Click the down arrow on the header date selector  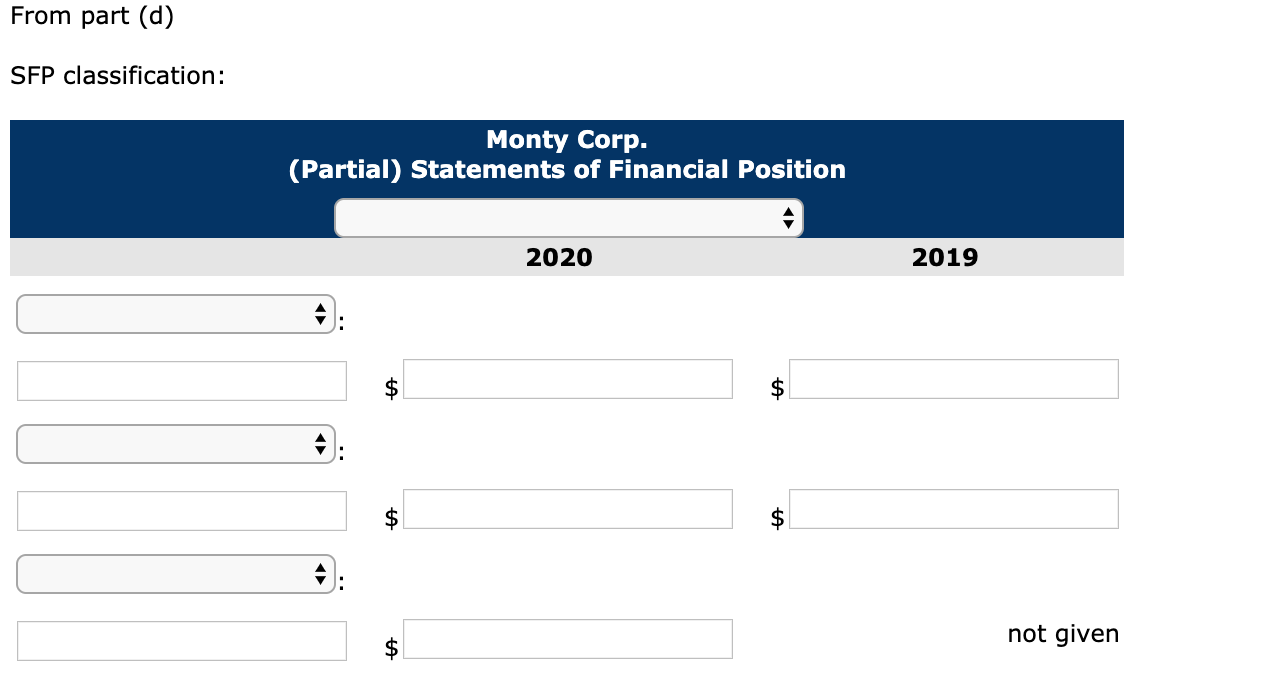tap(788, 223)
